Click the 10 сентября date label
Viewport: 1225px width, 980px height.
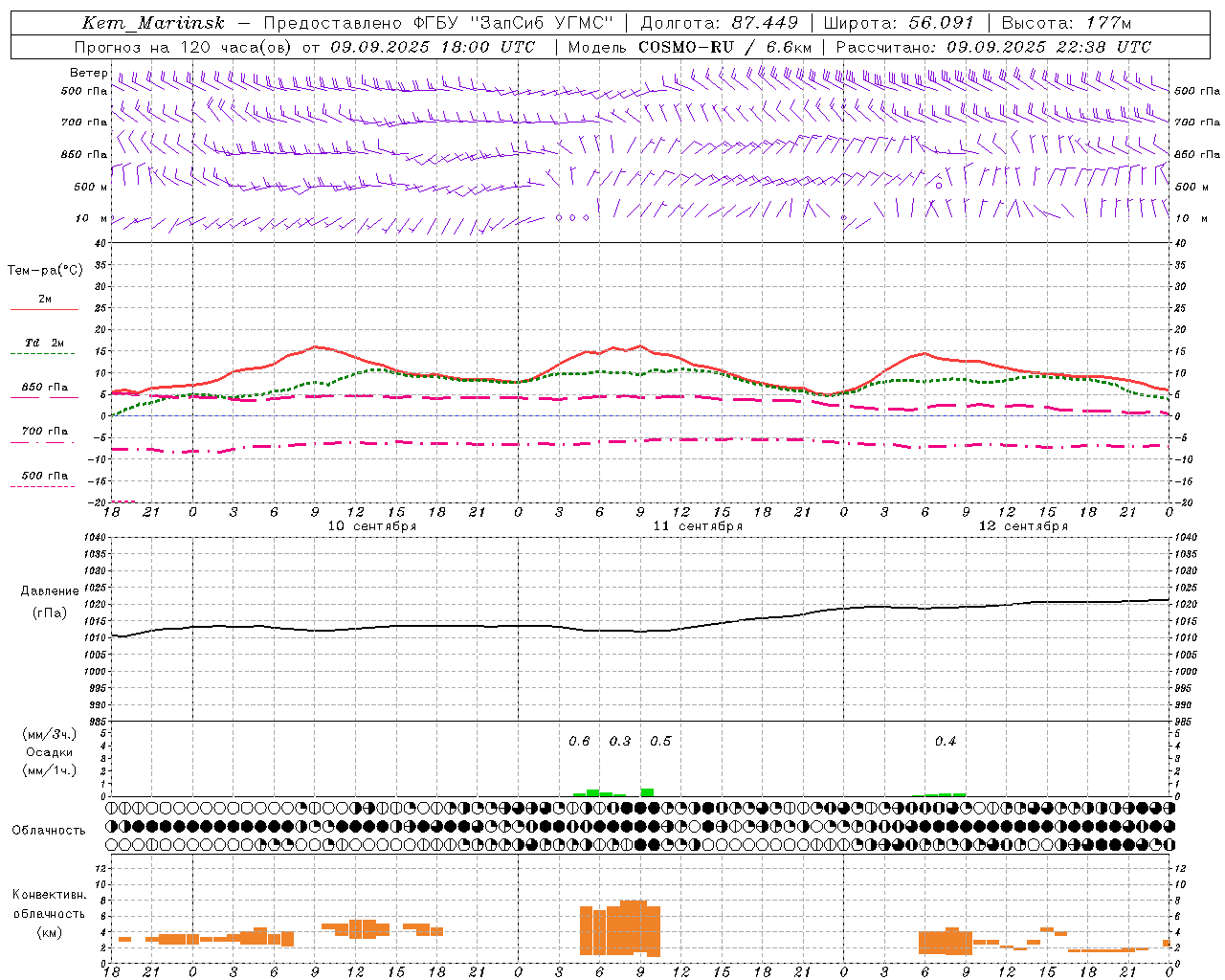(x=372, y=526)
